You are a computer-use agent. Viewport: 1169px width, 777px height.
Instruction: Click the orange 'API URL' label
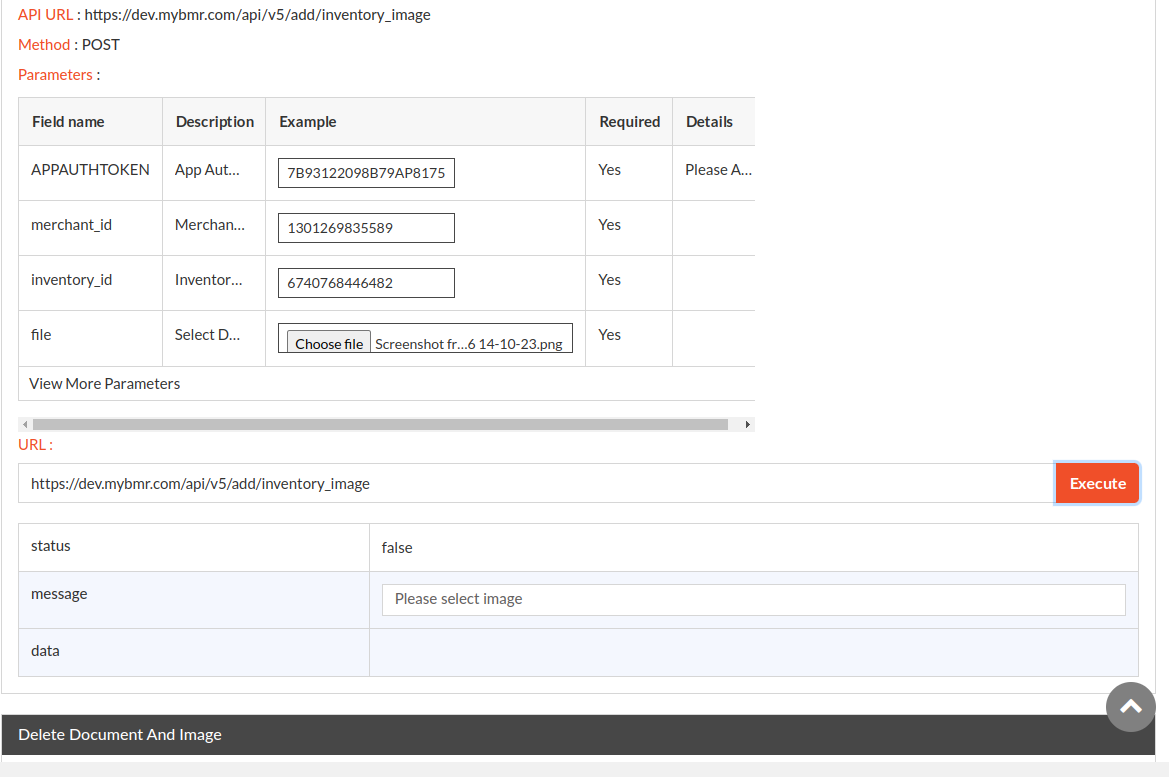point(45,15)
